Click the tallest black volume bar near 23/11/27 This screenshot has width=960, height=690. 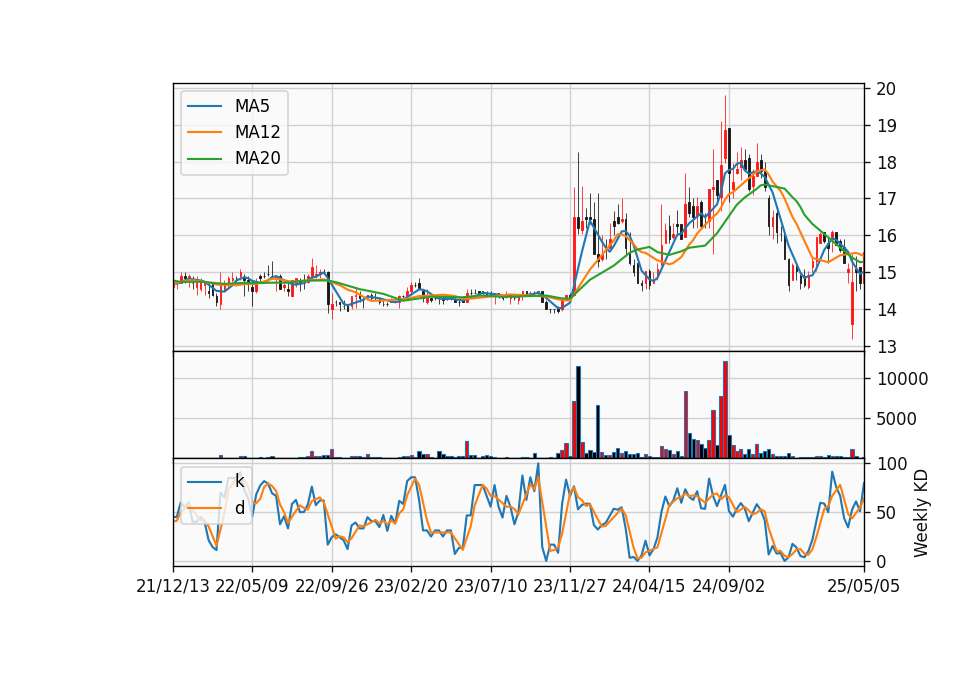579,412
